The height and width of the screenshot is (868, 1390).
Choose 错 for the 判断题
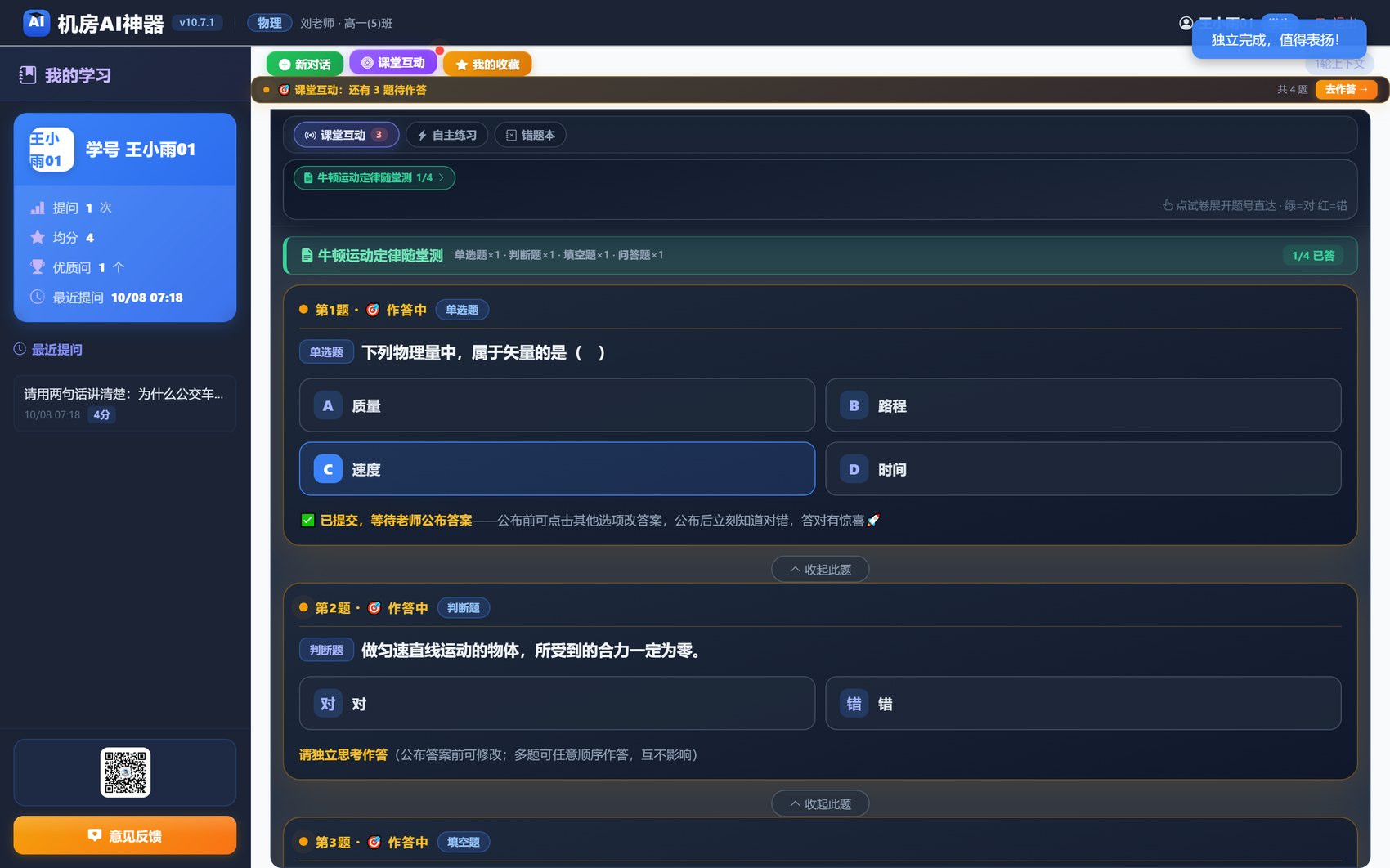[x=1083, y=703]
